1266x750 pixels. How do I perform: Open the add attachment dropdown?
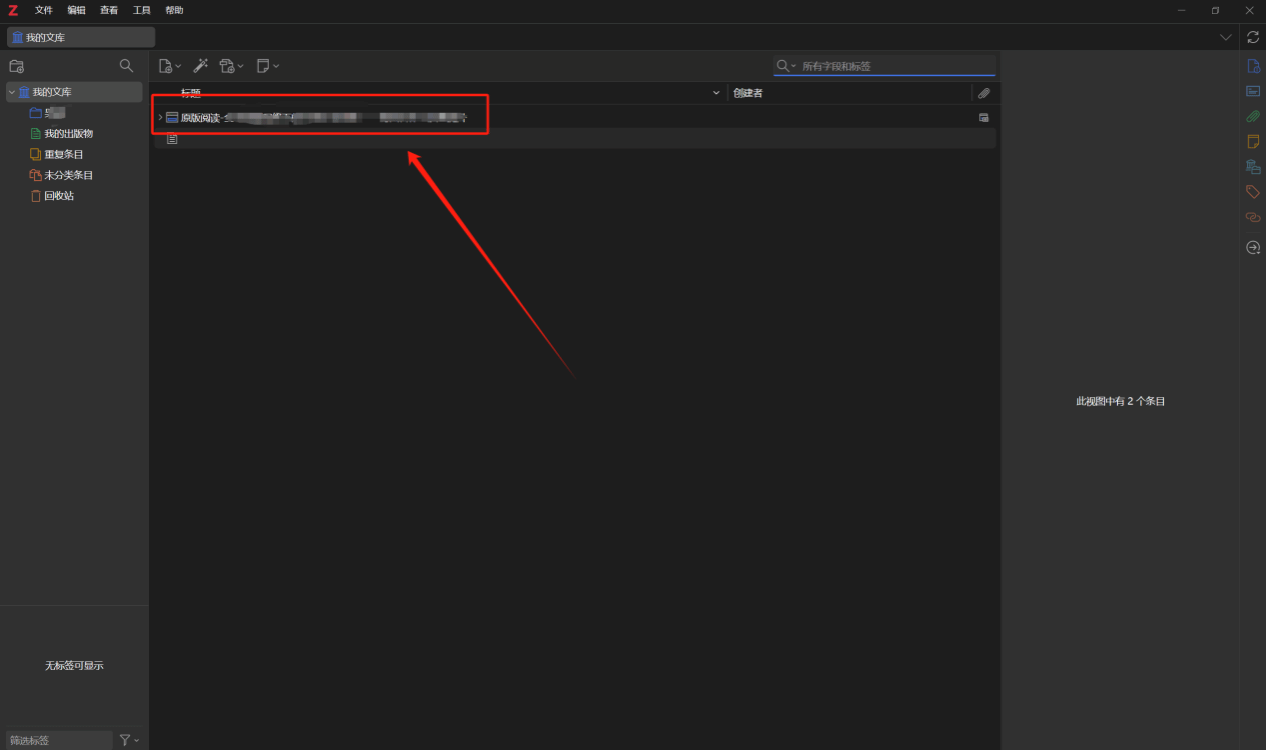(x=232, y=66)
